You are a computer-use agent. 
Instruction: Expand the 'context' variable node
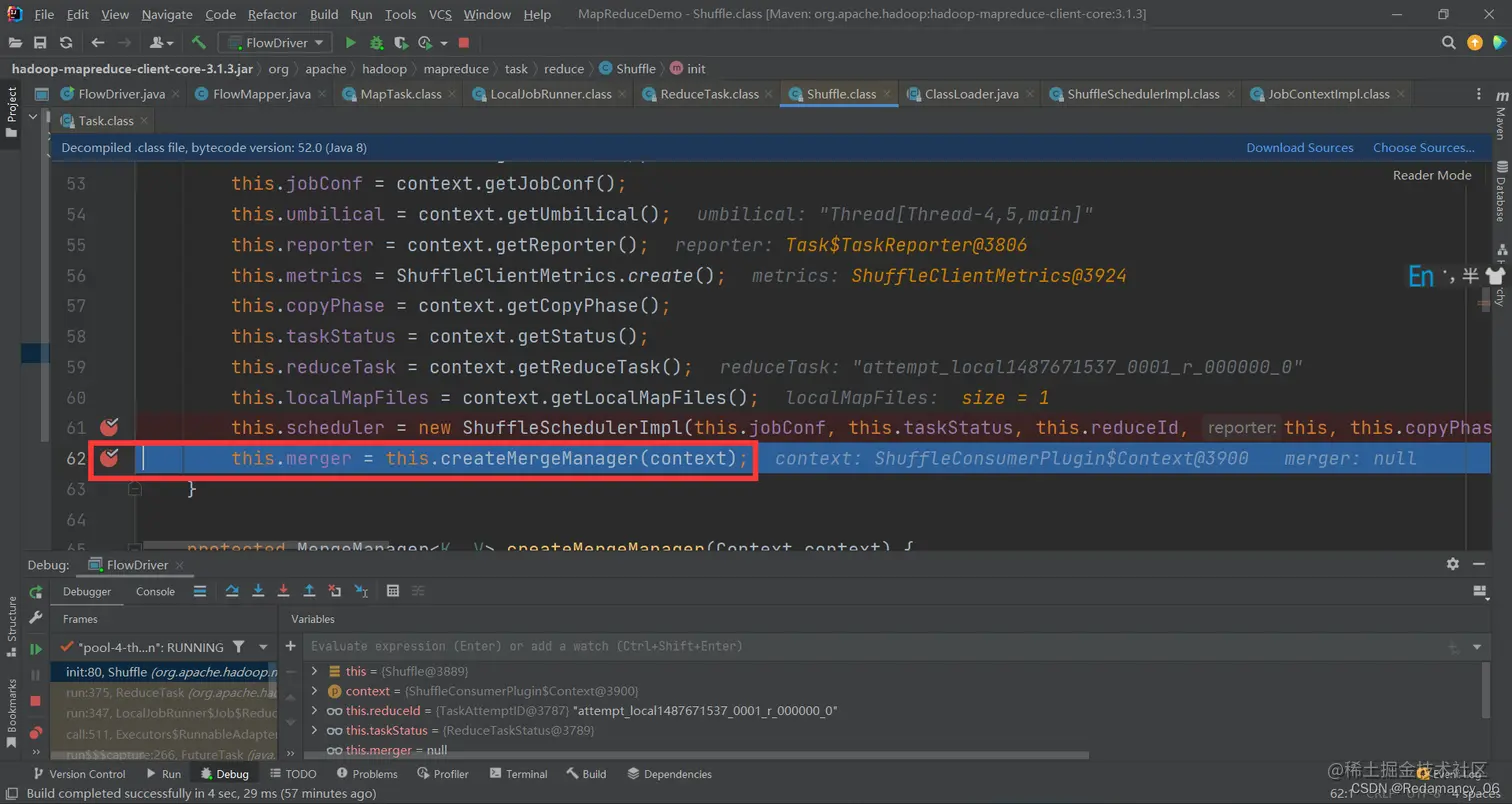pos(314,691)
